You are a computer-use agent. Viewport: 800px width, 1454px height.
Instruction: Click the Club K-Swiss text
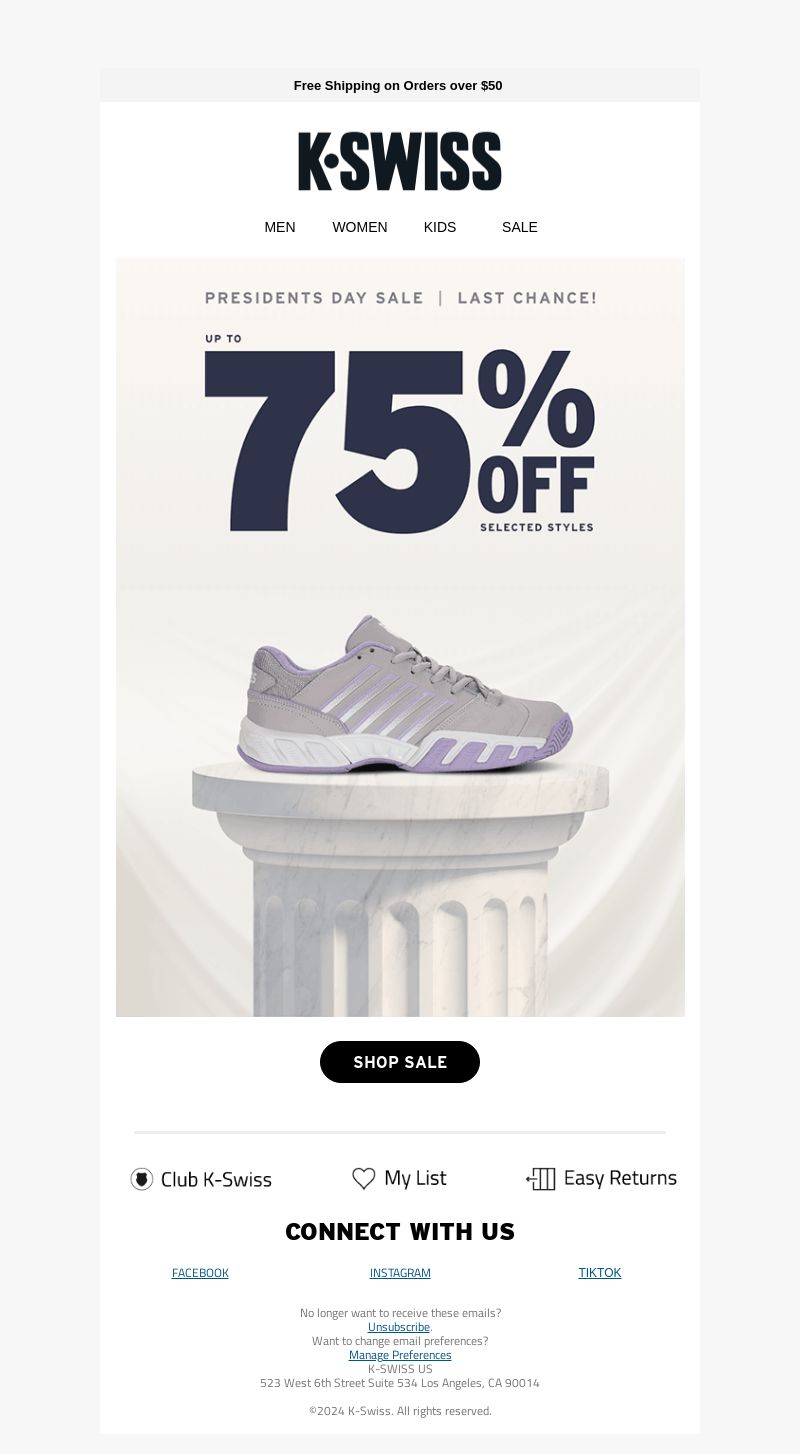coord(216,1179)
